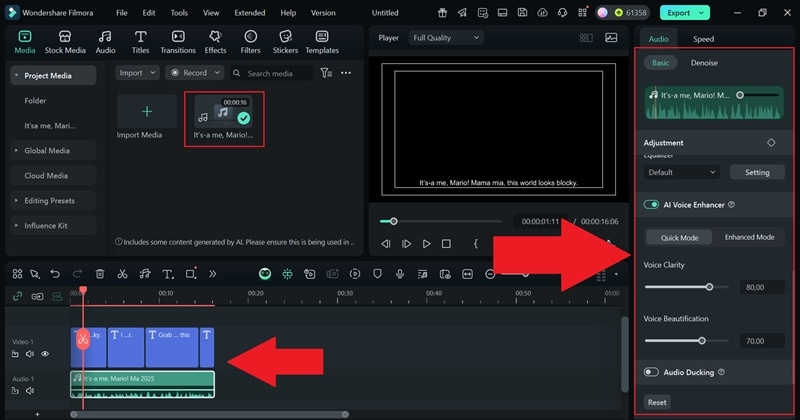The image size is (800, 420).
Task: Click the Equalizer Setting button
Action: pyautogui.click(x=757, y=172)
